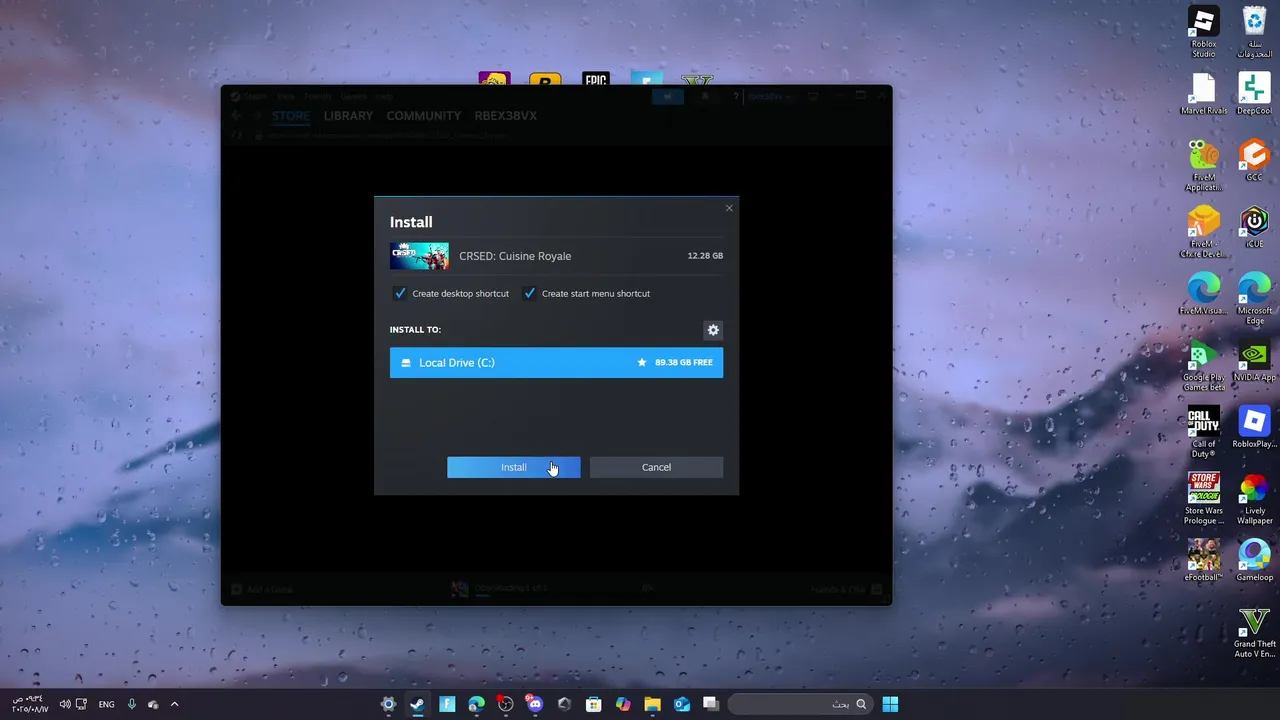Click the star icon on Local Drive row

point(642,362)
